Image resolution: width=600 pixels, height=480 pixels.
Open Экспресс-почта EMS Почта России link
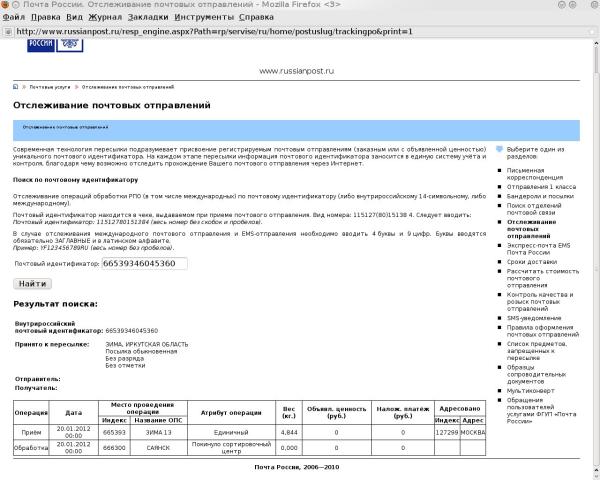[x=538, y=249]
